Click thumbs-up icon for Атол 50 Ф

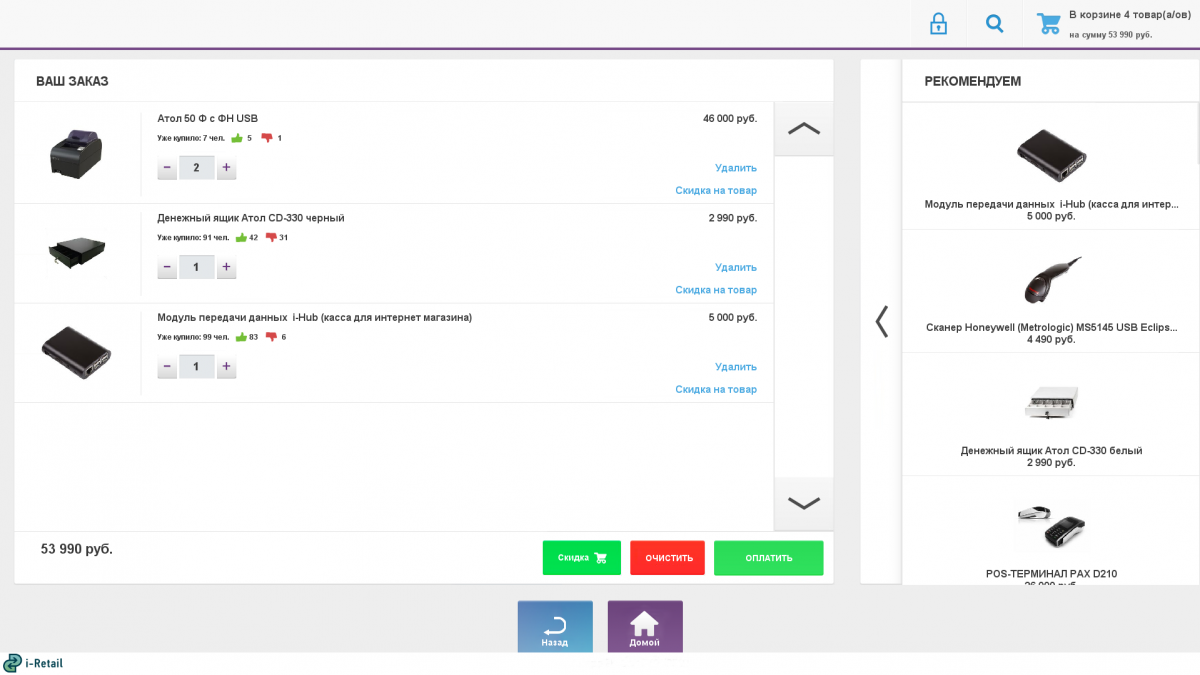pos(237,138)
